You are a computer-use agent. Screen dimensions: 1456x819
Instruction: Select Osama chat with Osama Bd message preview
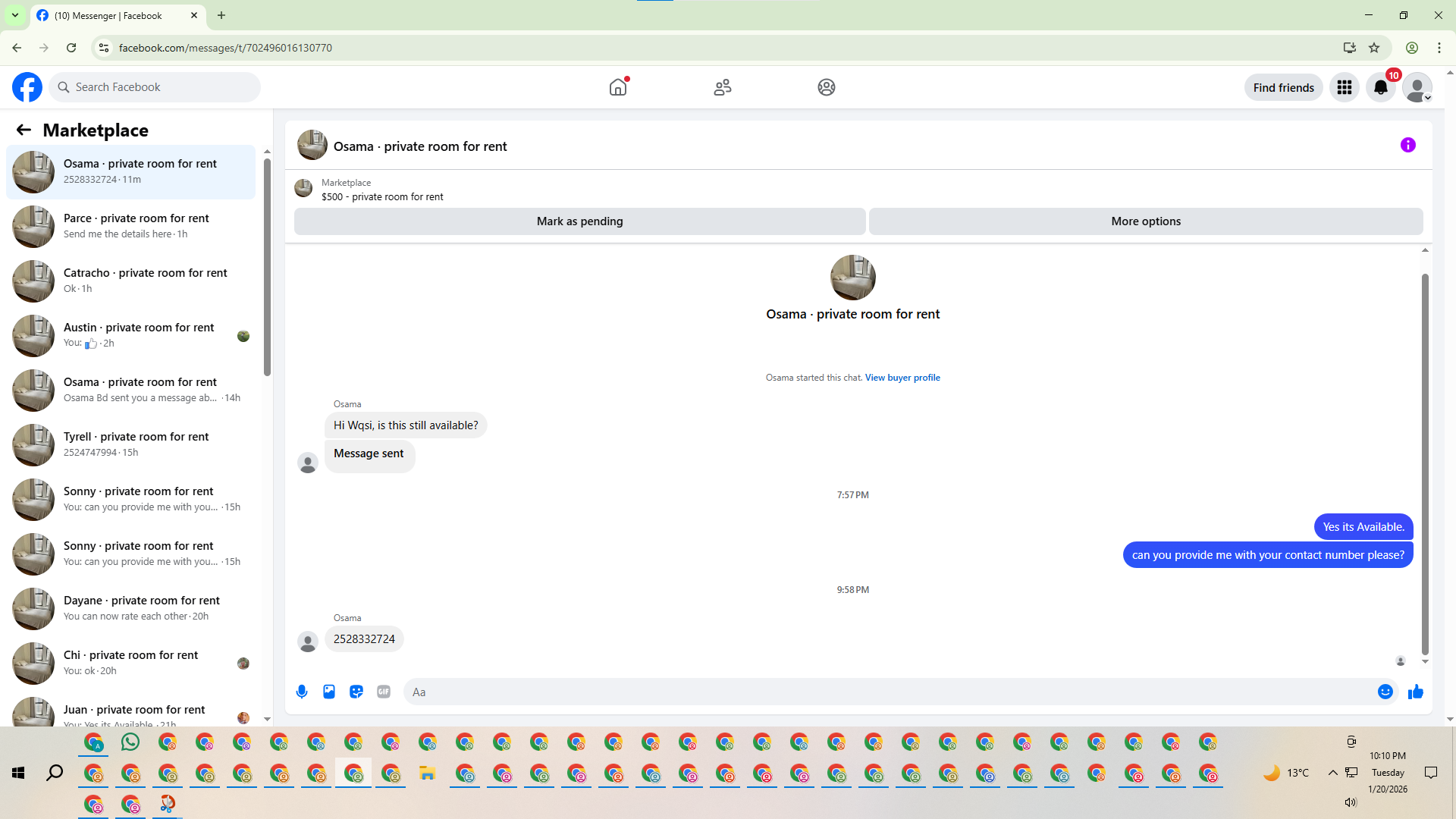tap(131, 391)
